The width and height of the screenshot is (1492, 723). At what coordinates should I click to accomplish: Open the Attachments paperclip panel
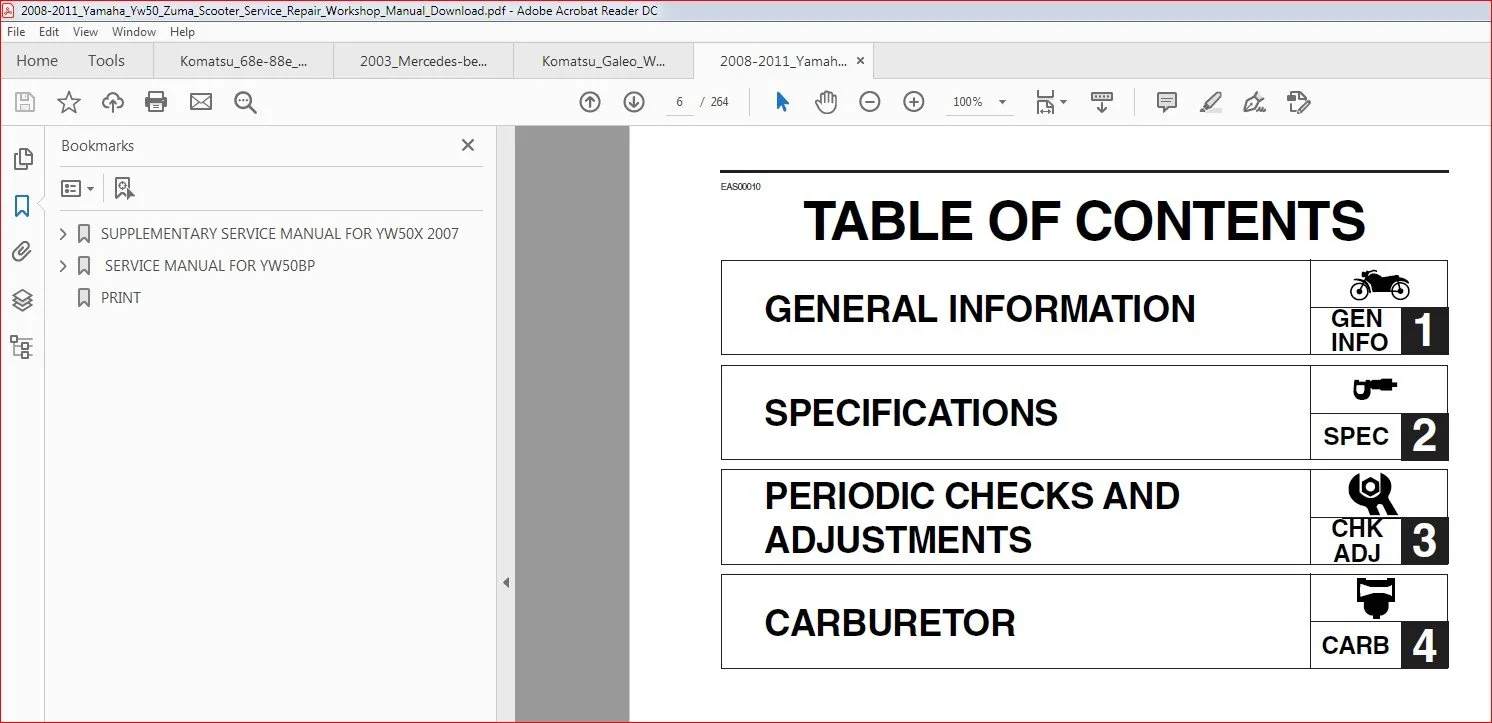21,253
